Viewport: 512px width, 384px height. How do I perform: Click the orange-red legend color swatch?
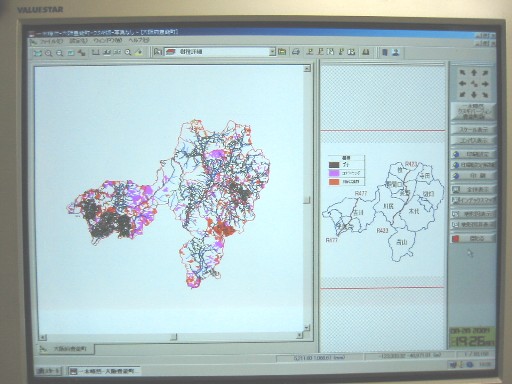[x=334, y=182]
